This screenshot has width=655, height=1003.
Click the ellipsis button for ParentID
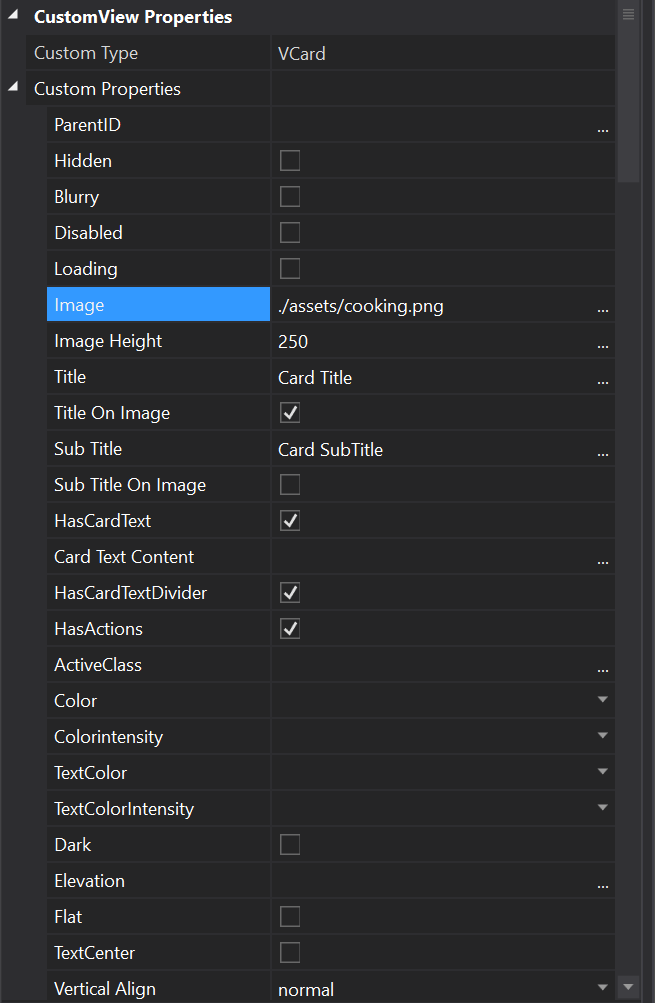point(602,127)
